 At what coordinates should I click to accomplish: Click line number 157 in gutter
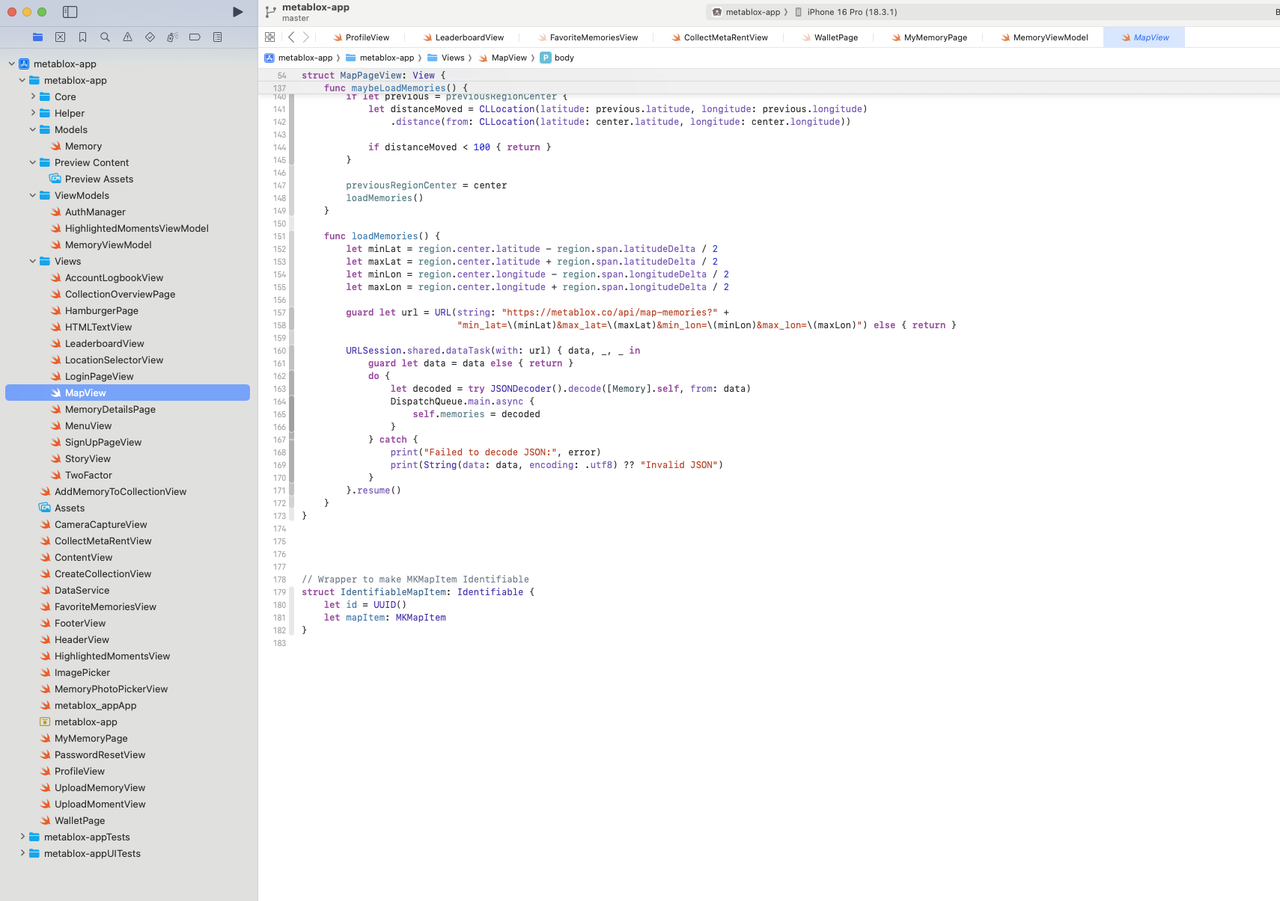coord(279,312)
